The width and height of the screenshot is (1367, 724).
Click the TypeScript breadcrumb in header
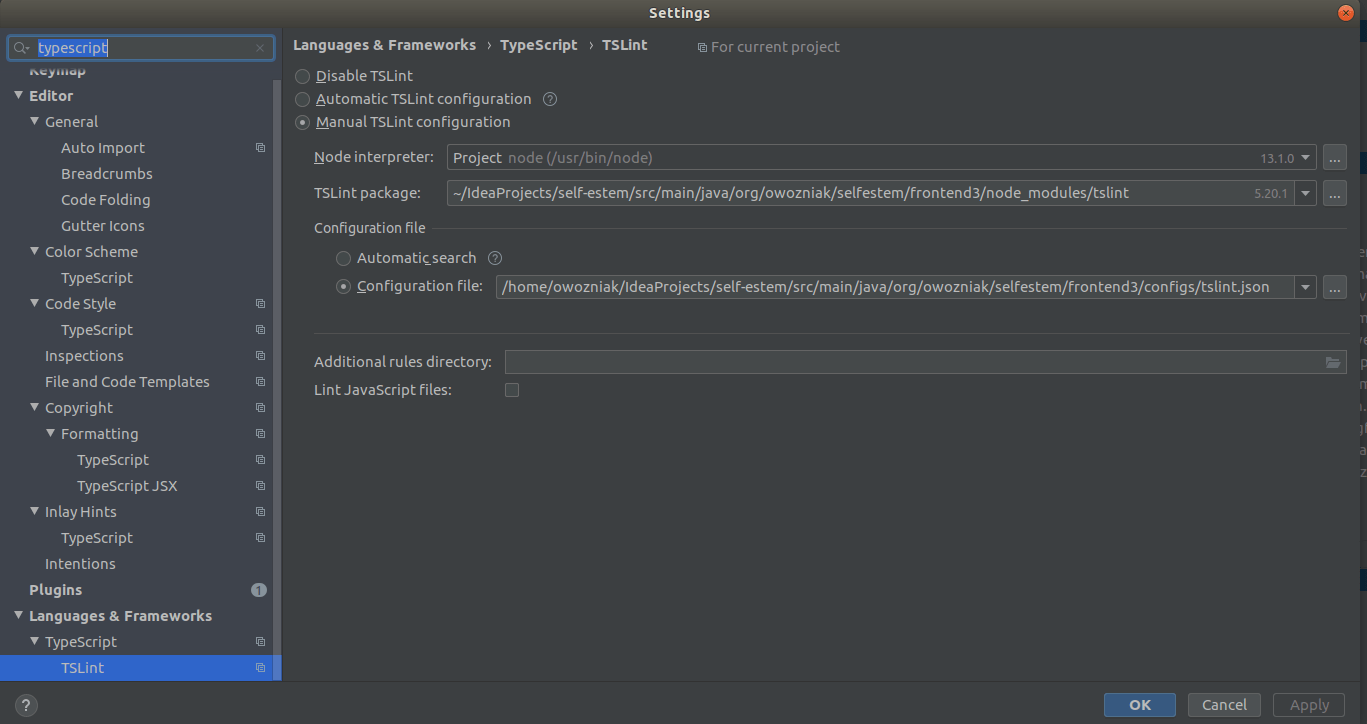[539, 45]
